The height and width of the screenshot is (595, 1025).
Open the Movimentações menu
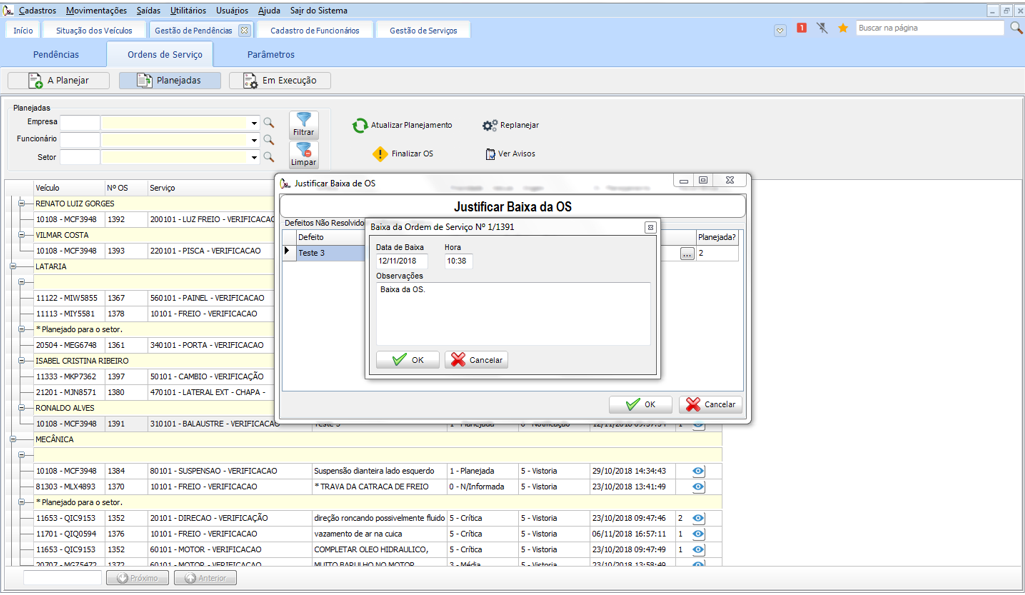click(x=96, y=10)
